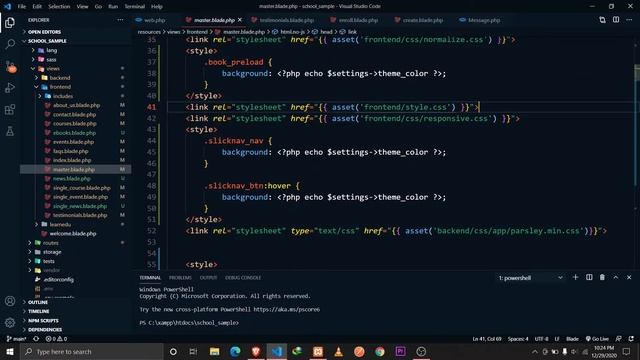The width and height of the screenshot is (640, 360).
Task: Open the Extensions view
Action: pyautogui.click(x=10, y=109)
